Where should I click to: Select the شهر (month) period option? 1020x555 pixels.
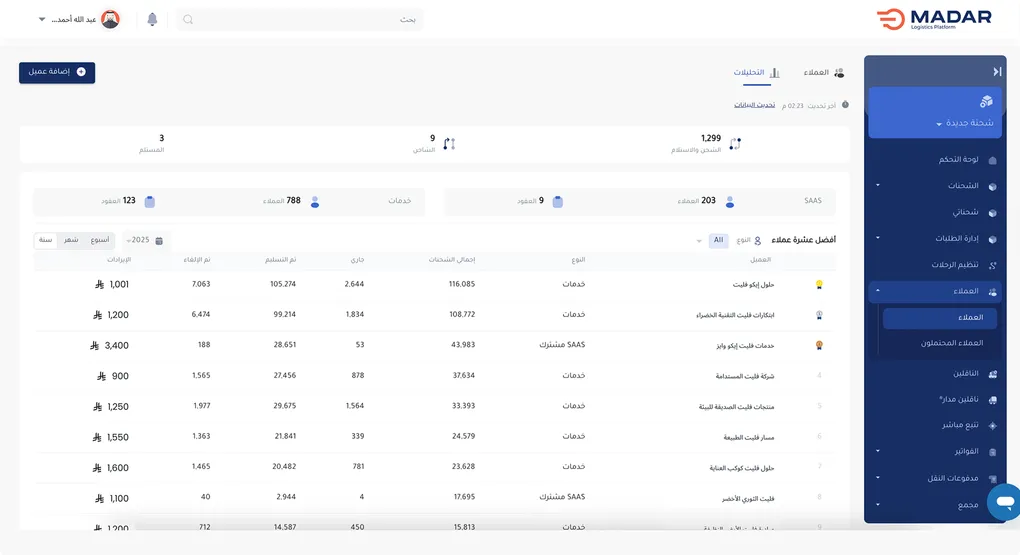point(72,240)
